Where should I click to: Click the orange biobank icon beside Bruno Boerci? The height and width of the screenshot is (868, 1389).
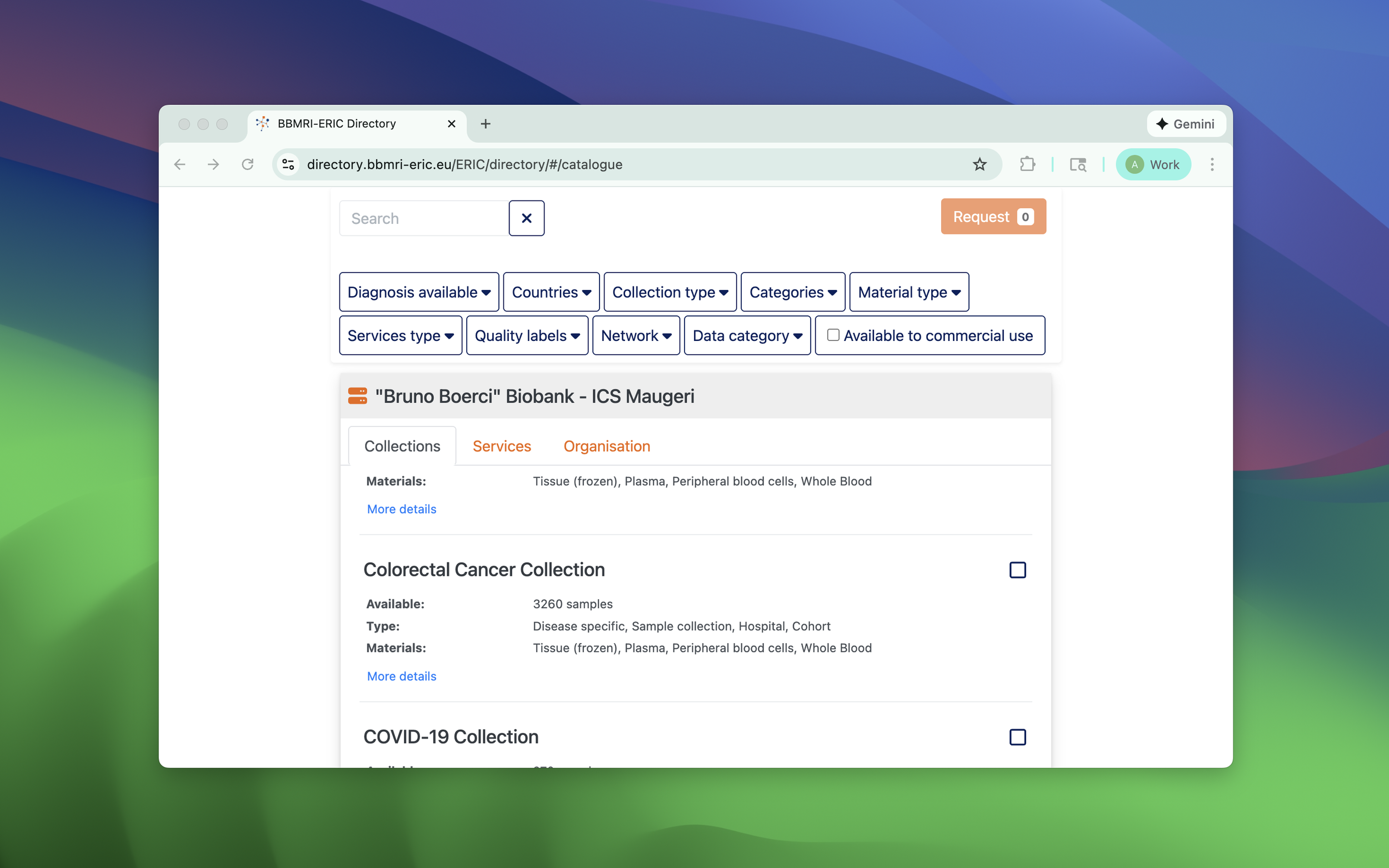[x=357, y=396]
